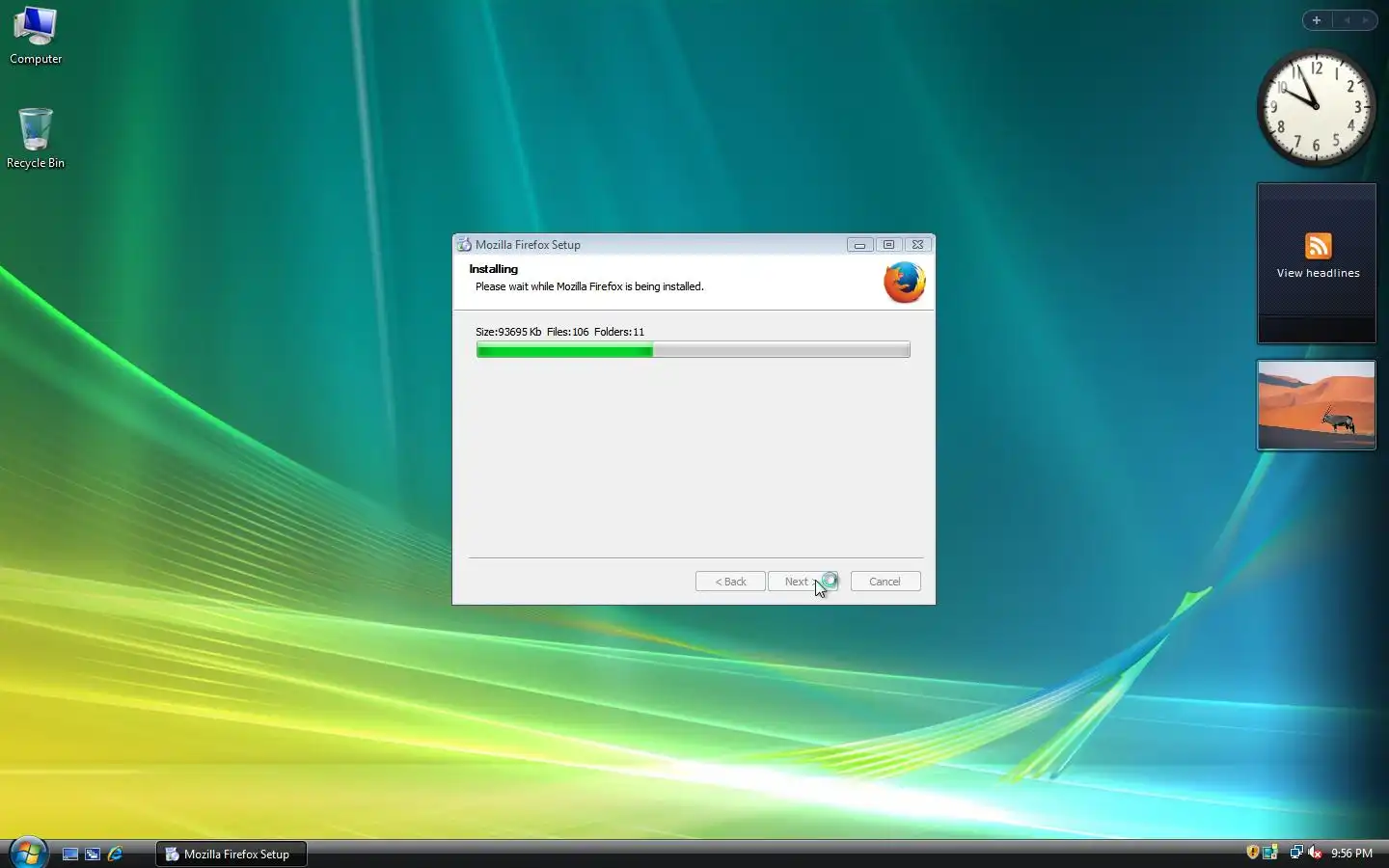Screen dimensions: 1389x868
Task: Click the sidebar previous page arrow
Action: [1347, 20]
